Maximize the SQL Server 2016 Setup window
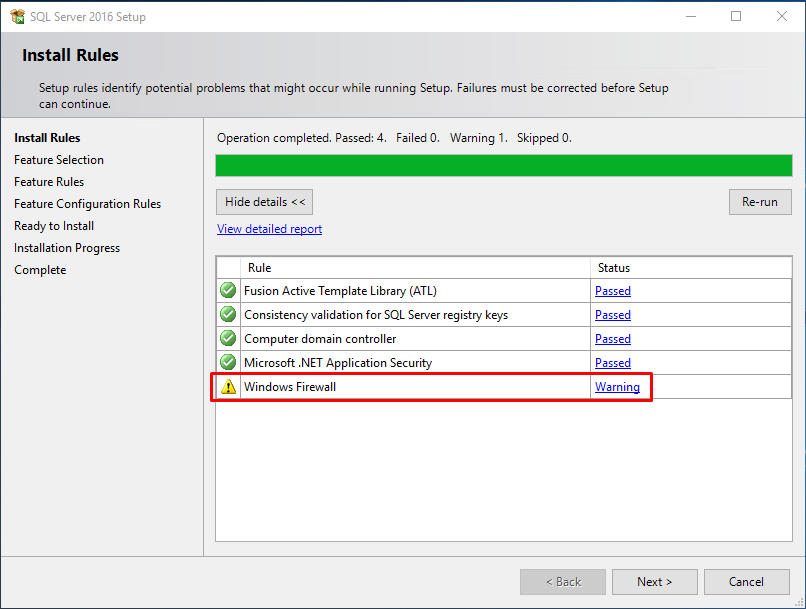Viewport: 806px width, 609px height. (x=736, y=16)
